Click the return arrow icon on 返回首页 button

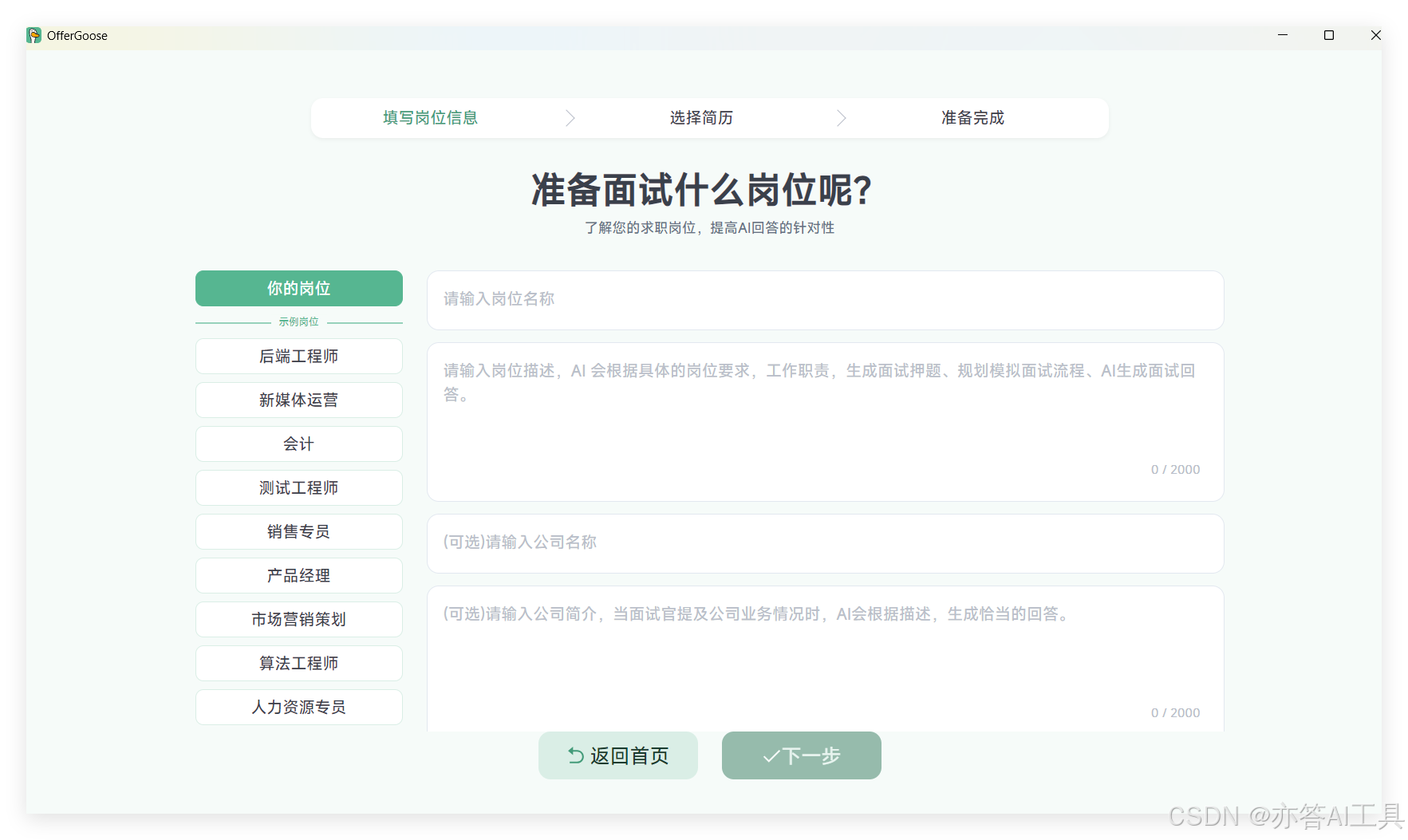click(575, 755)
